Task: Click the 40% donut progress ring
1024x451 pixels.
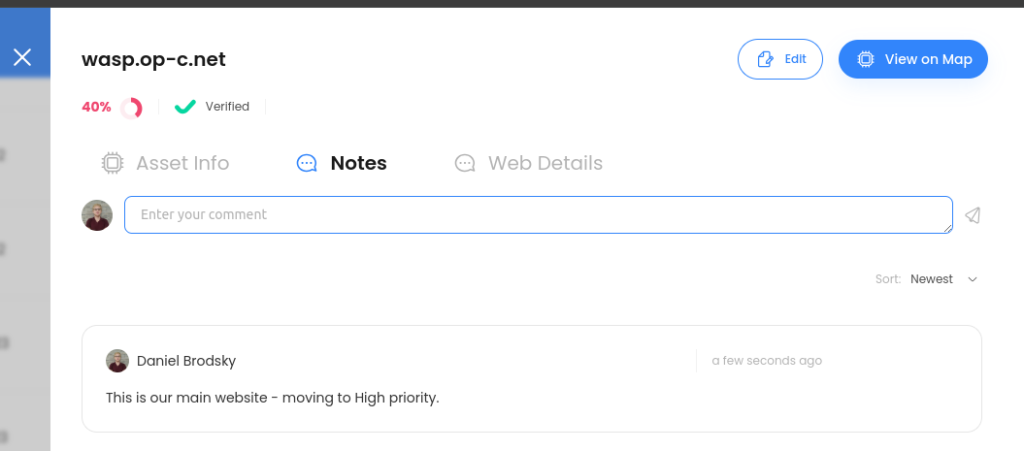Action: [x=131, y=107]
